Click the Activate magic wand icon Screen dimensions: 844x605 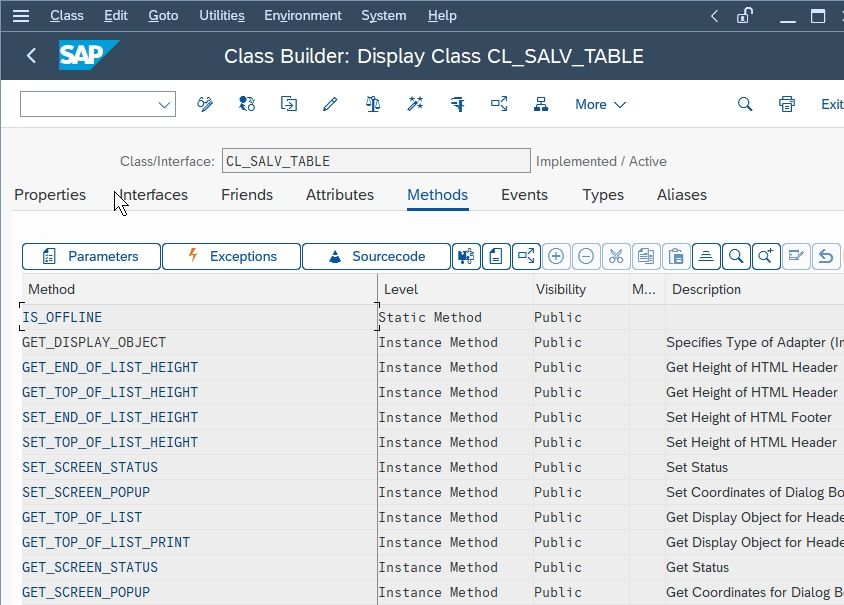415,104
